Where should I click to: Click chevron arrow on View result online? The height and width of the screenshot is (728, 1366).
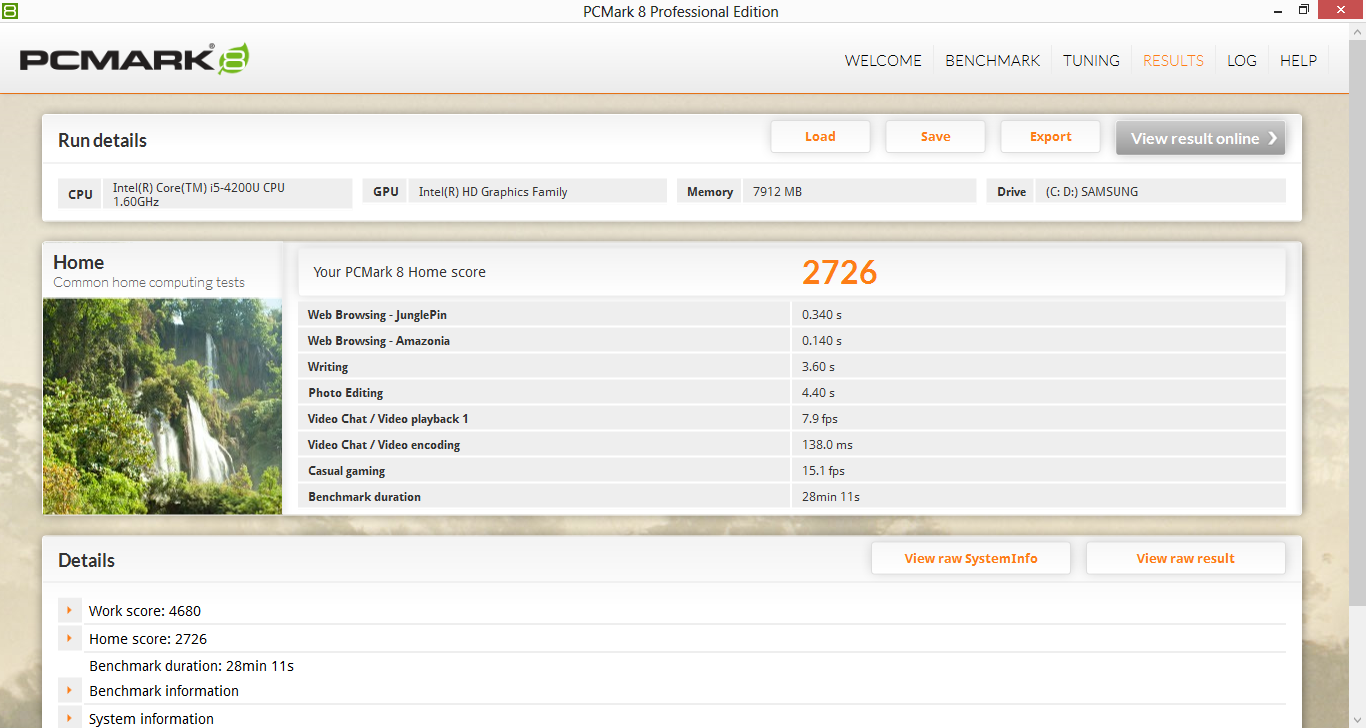1272,139
